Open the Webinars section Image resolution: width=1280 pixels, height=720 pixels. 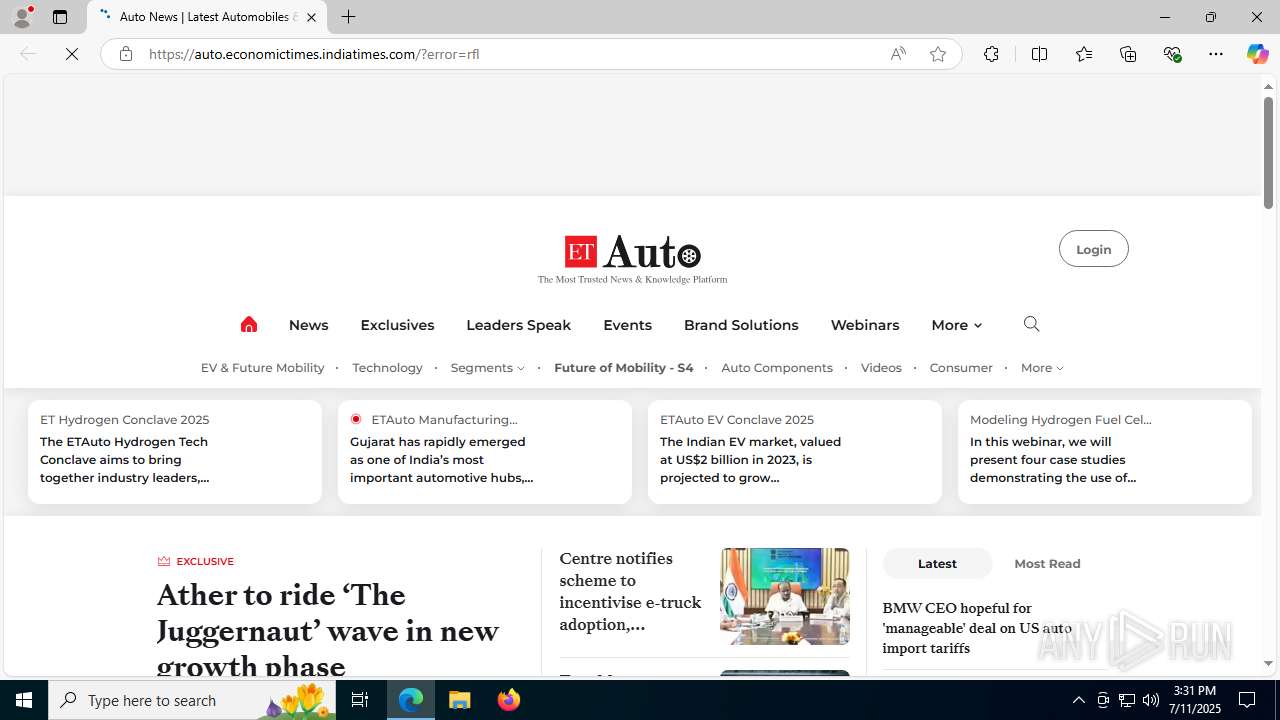click(864, 325)
